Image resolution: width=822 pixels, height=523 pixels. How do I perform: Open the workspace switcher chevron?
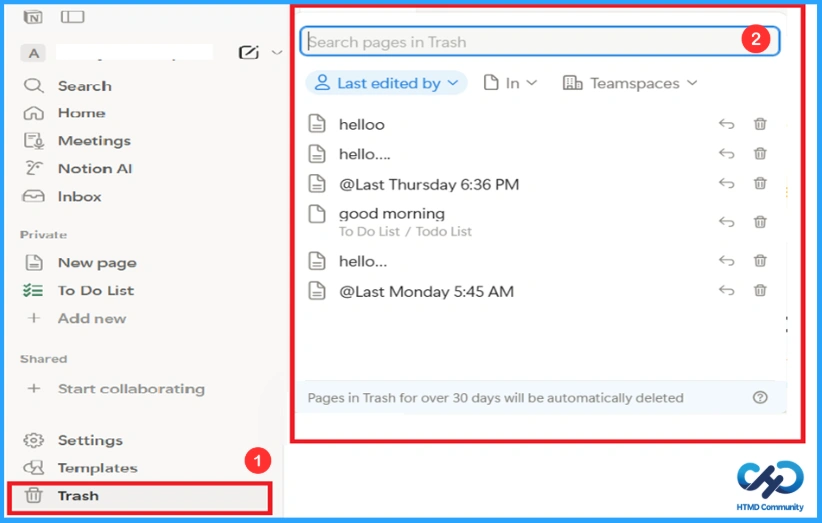[277, 52]
